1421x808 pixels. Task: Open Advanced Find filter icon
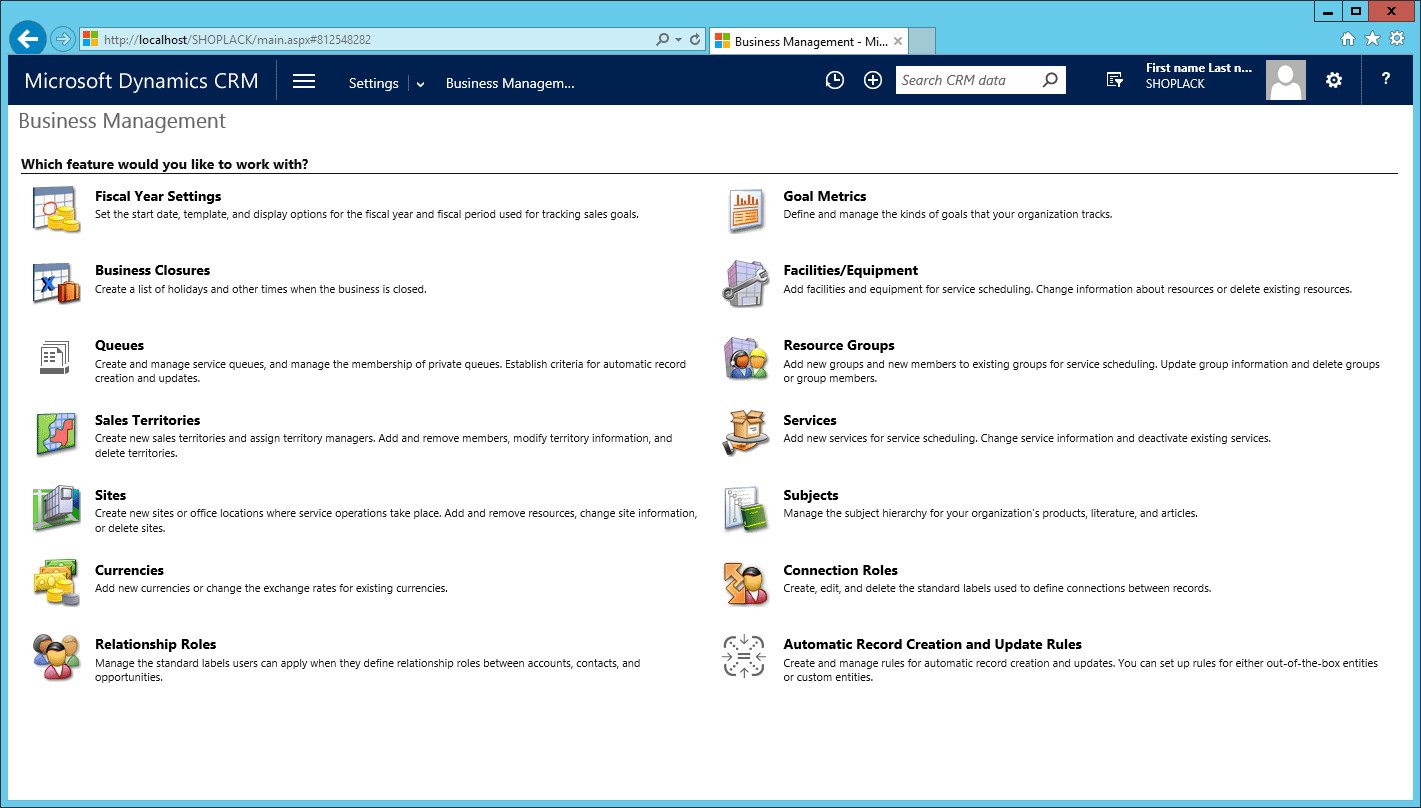point(1115,80)
